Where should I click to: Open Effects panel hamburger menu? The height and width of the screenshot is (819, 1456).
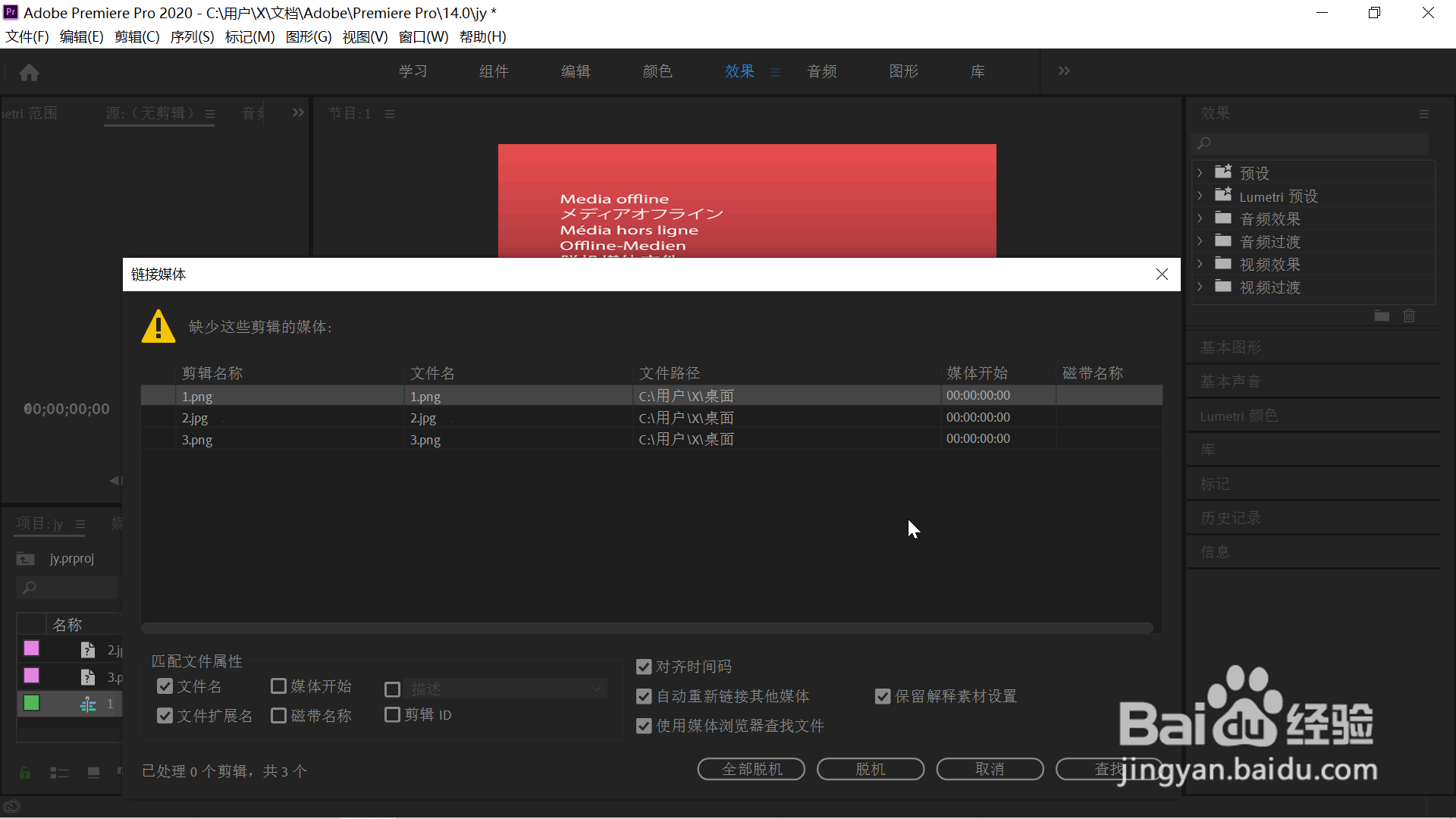tap(1423, 114)
